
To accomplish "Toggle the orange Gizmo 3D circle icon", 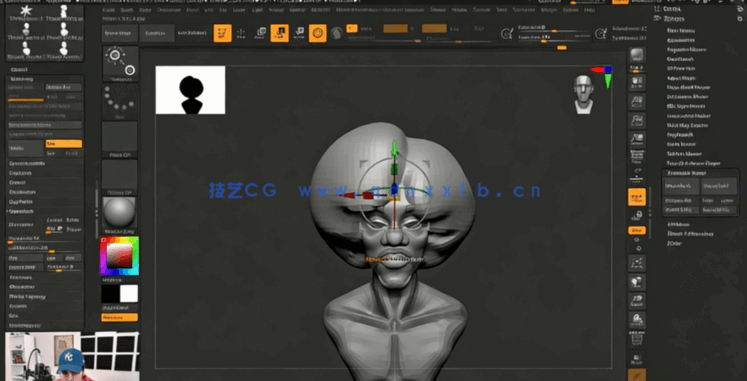I will (x=318, y=33).
